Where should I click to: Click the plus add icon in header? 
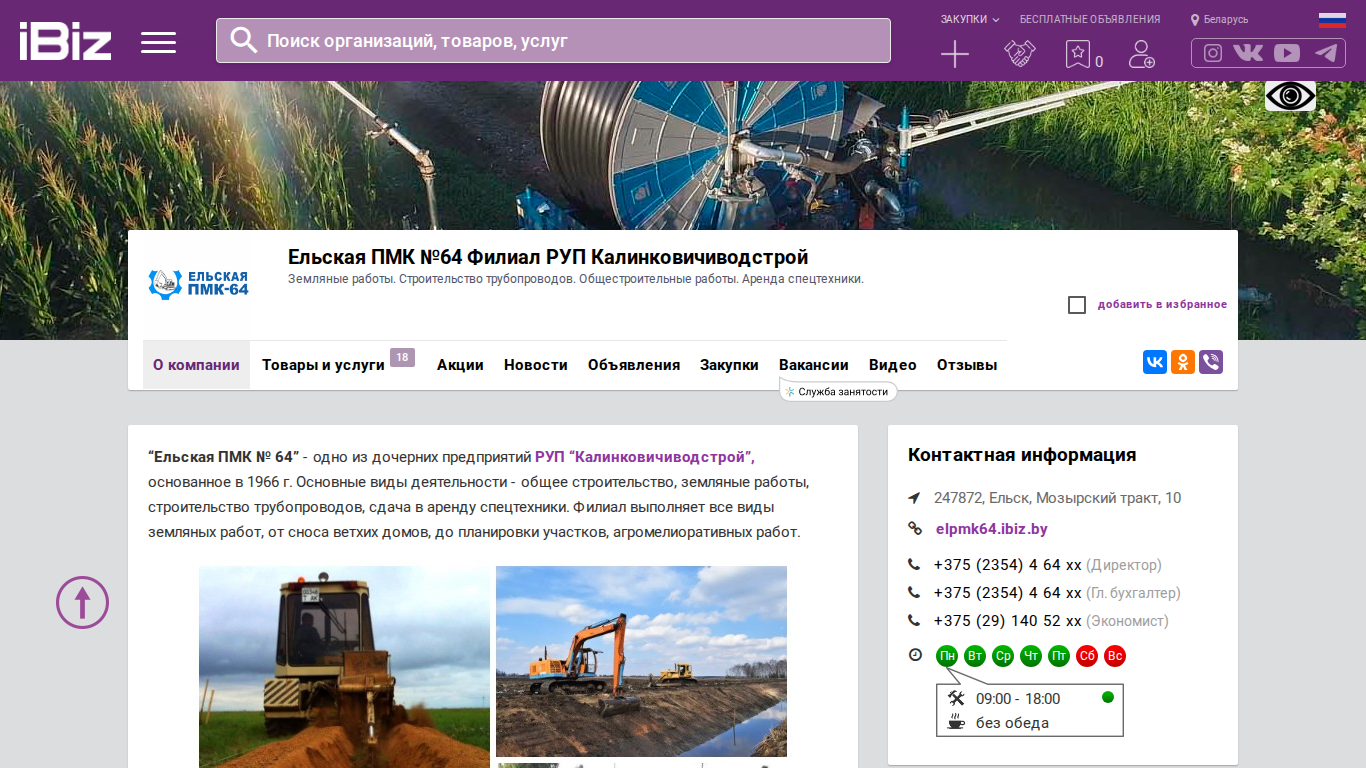coord(955,54)
